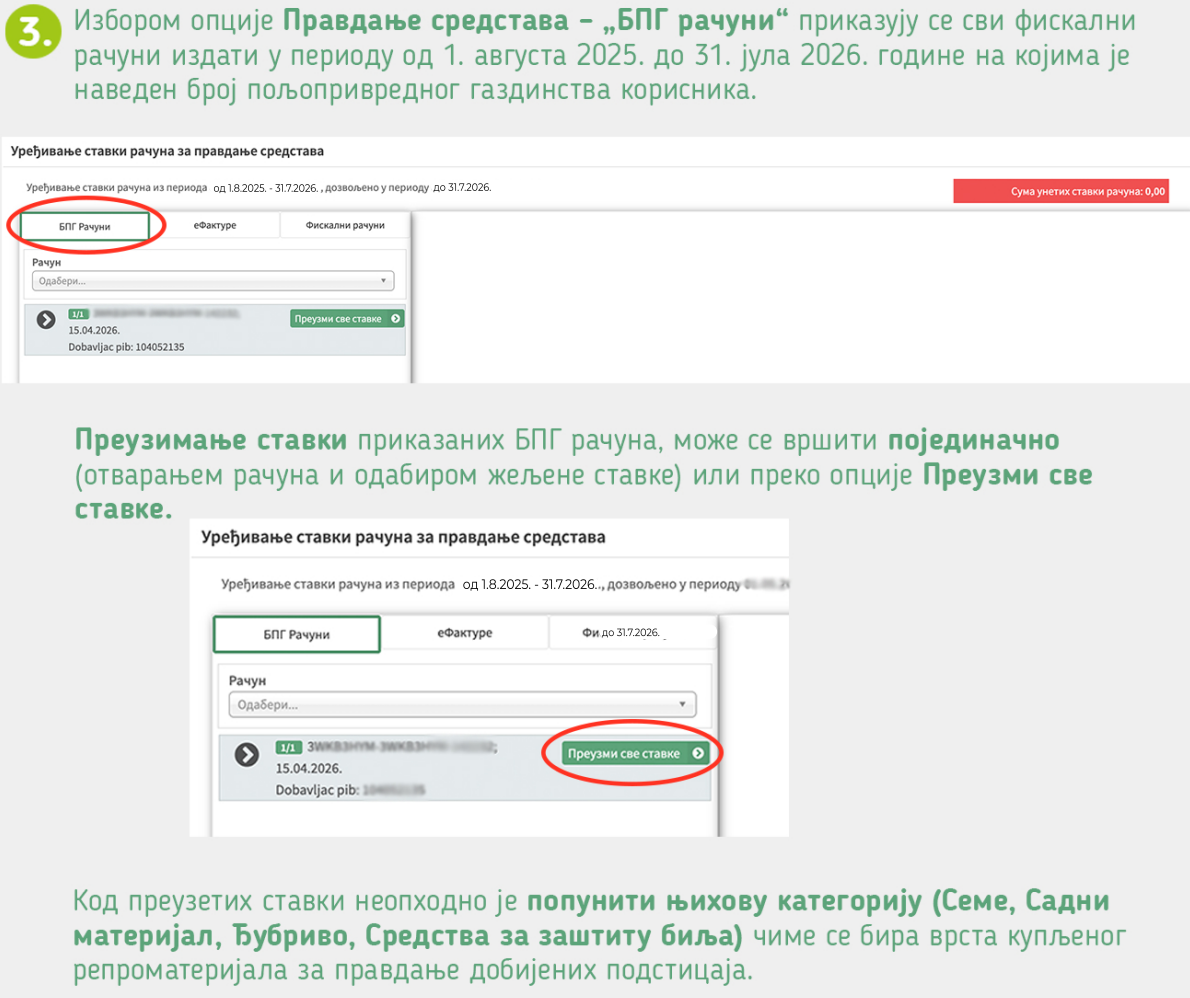Open БПГ Рачуни tab in upper screenshot
This screenshot has height=998, width=1190.
coord(84,226)
